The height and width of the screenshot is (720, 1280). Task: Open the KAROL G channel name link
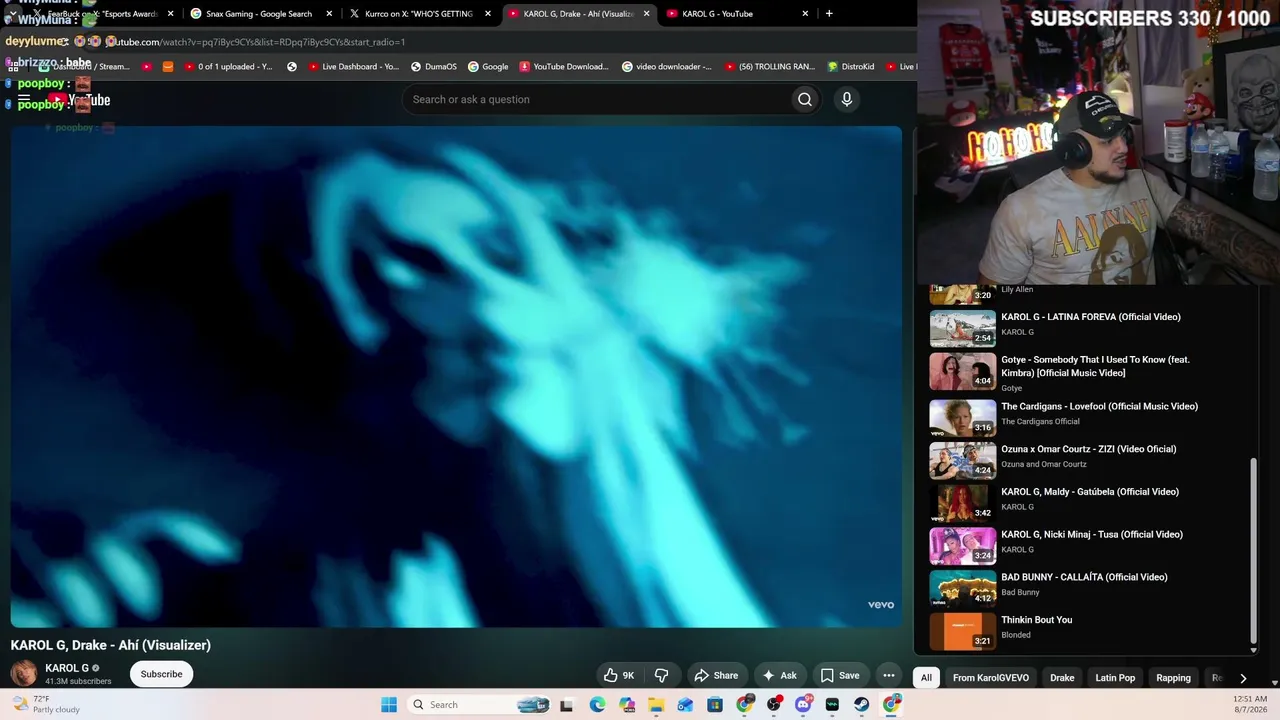tap(67, 668)
